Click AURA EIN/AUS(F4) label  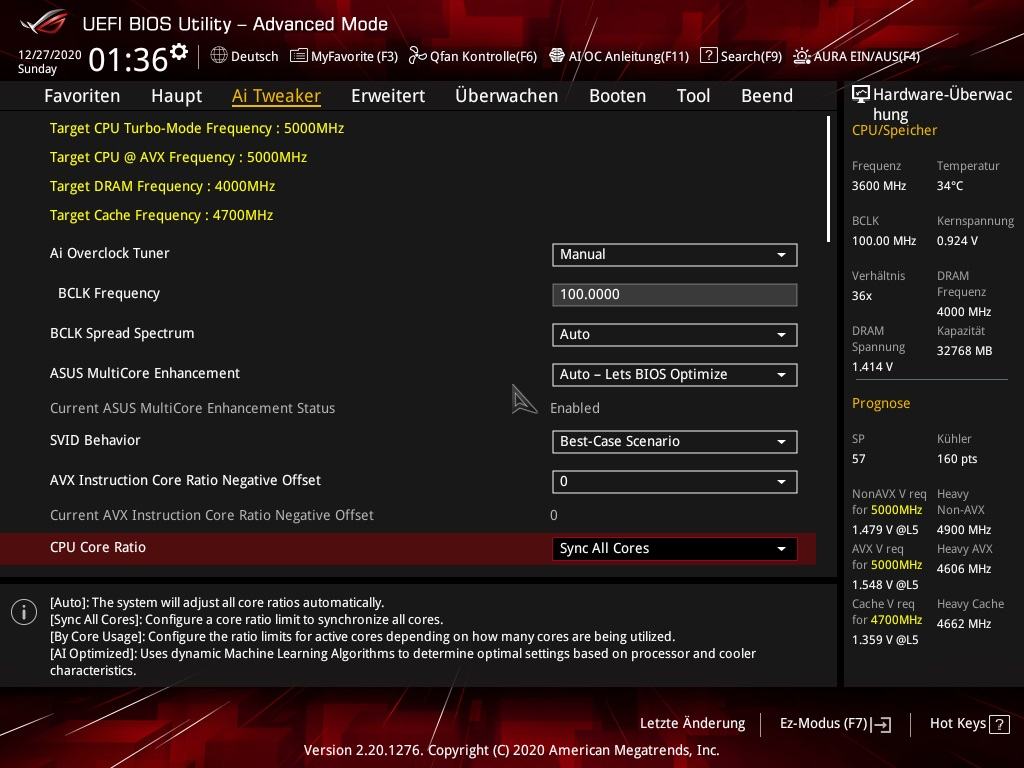tap(867, 56)
